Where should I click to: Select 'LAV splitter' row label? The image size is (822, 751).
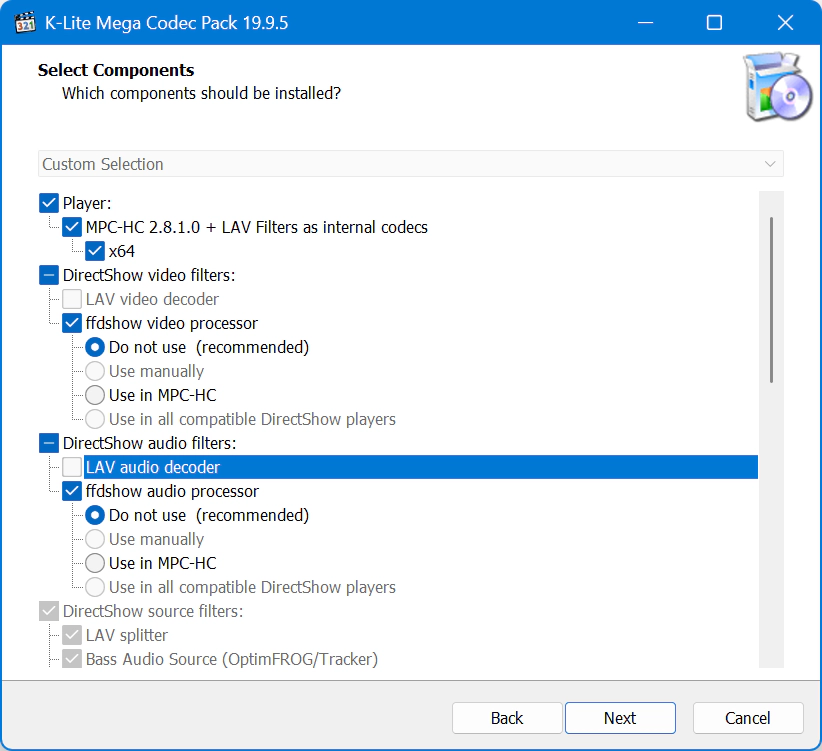127,635
